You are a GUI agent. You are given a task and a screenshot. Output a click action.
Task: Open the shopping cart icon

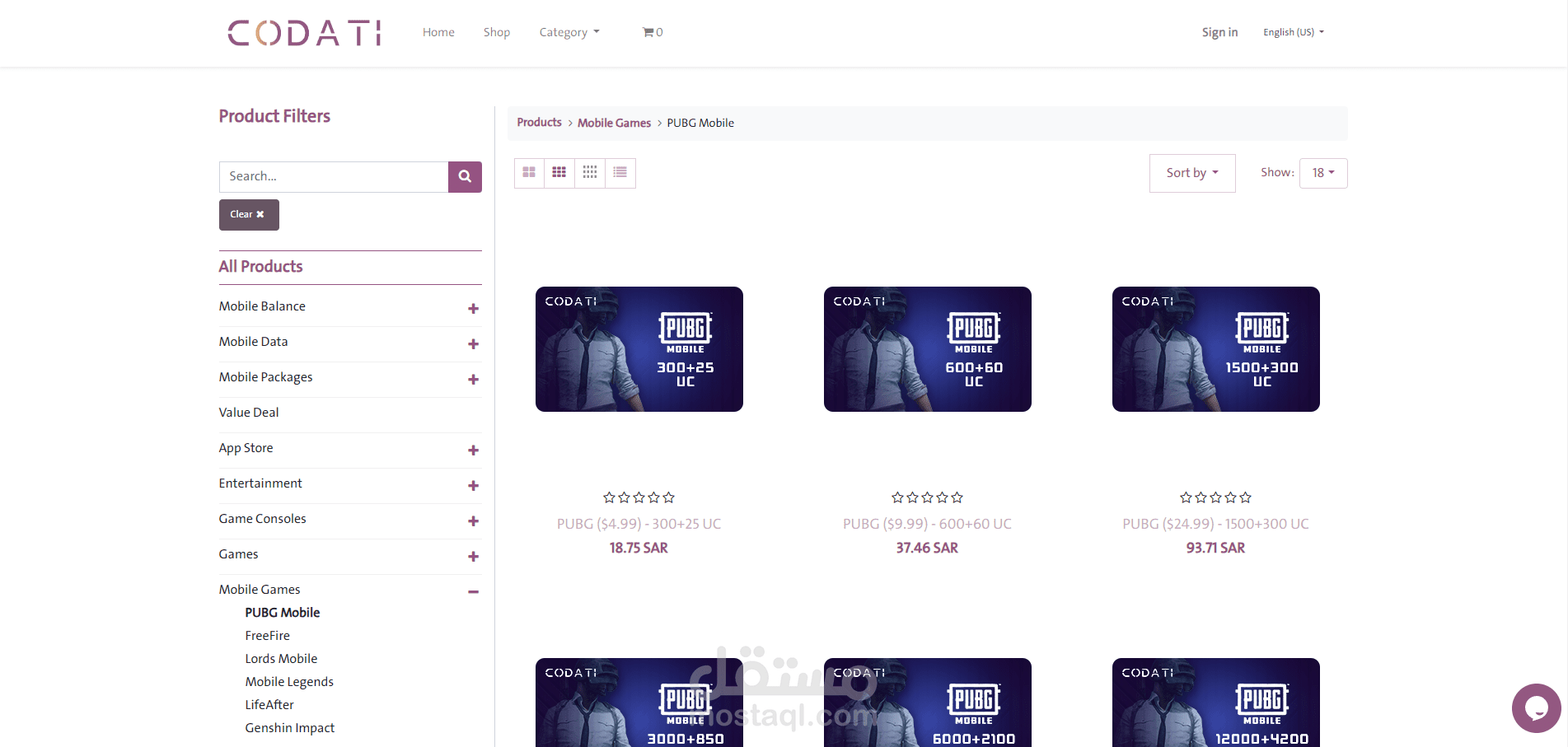653,32
